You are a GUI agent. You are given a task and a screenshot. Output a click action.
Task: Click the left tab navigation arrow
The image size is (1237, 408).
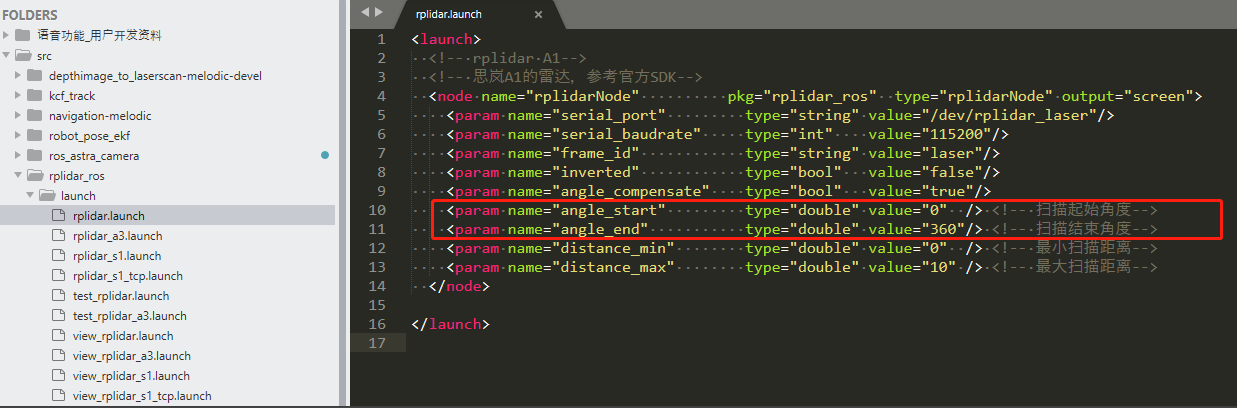click(365, 12)
